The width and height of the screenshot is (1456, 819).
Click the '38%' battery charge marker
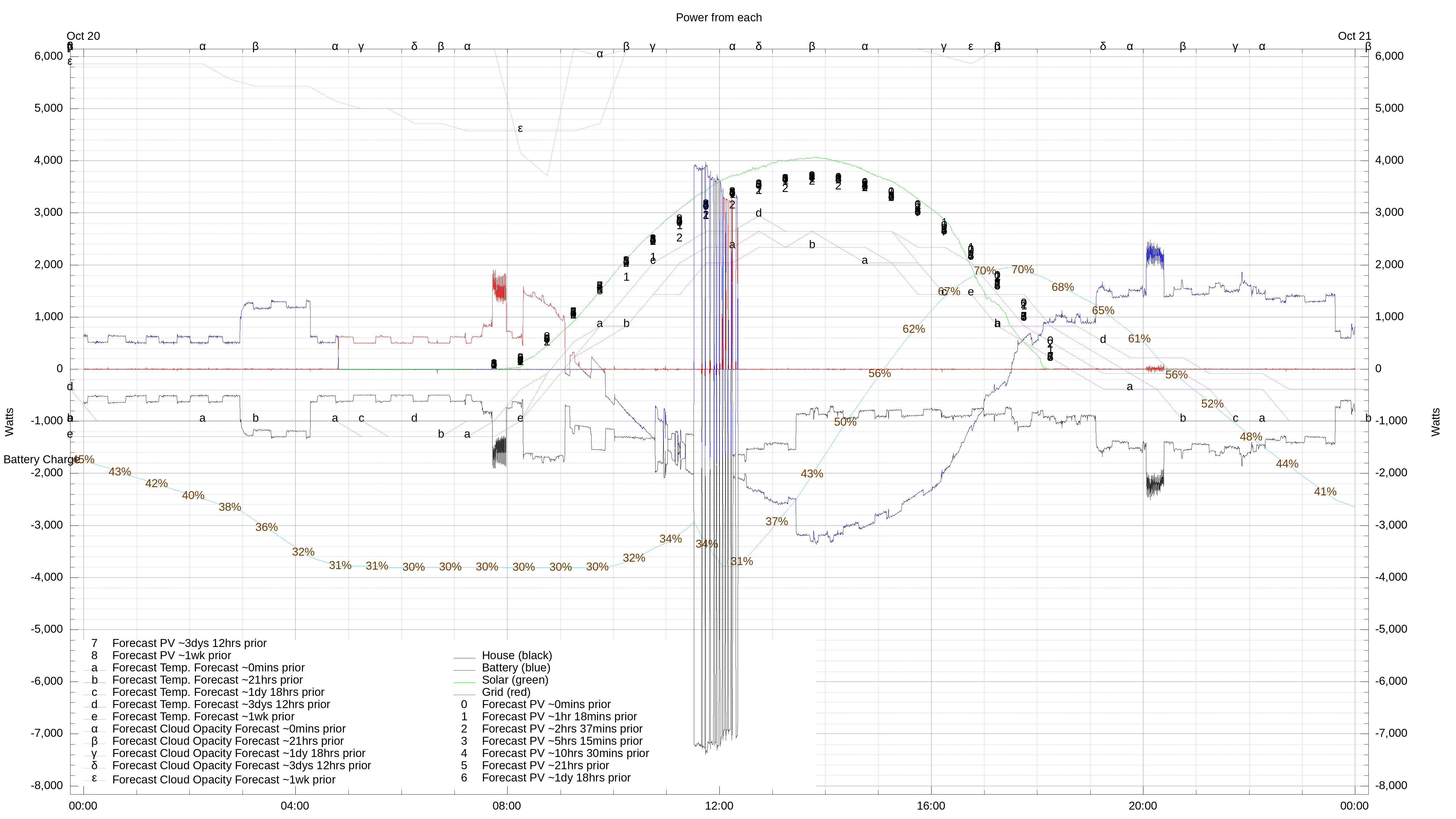[x=229, y=507]
